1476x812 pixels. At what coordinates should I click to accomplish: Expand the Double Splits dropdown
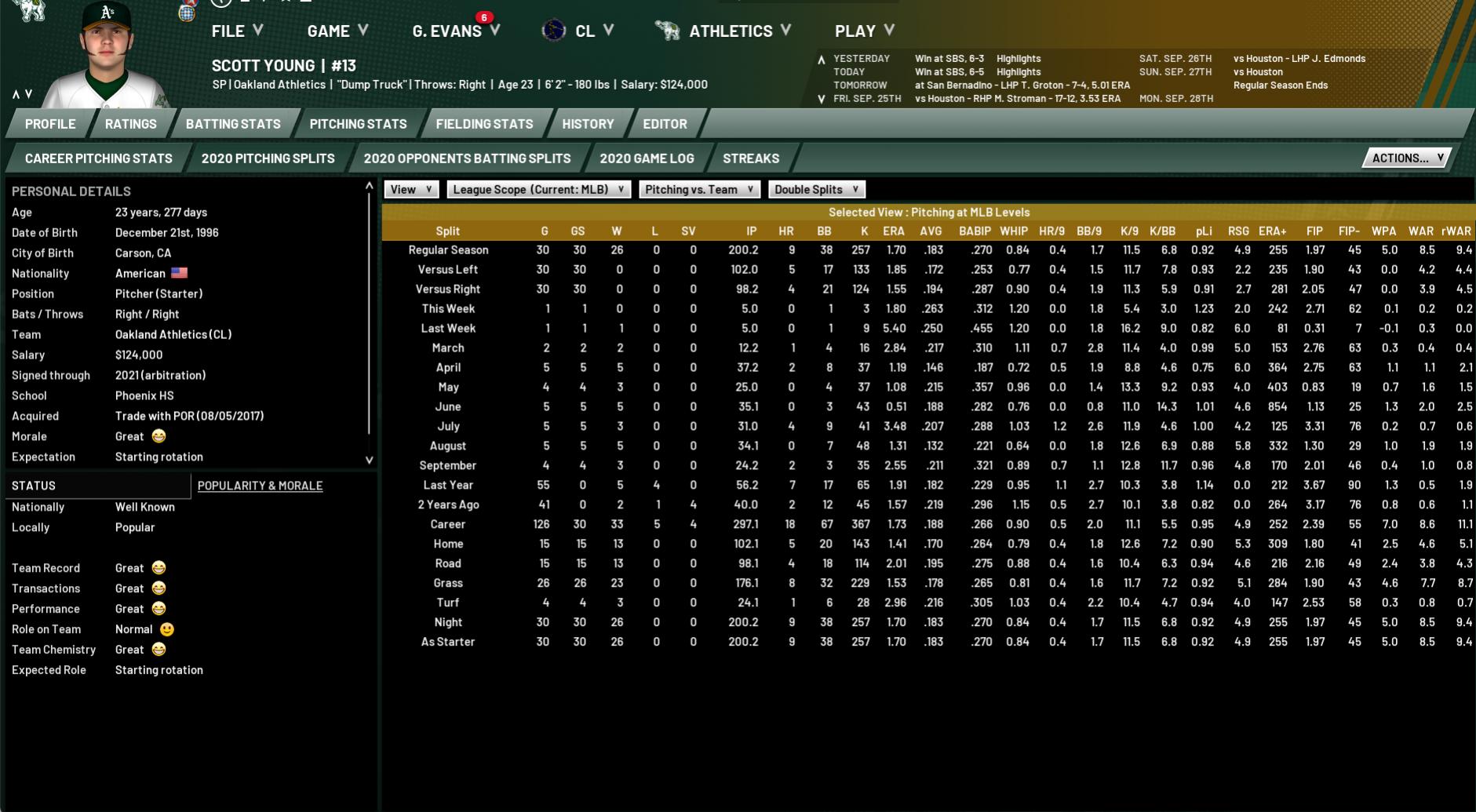pyautogui.click(x=816, y=189)
